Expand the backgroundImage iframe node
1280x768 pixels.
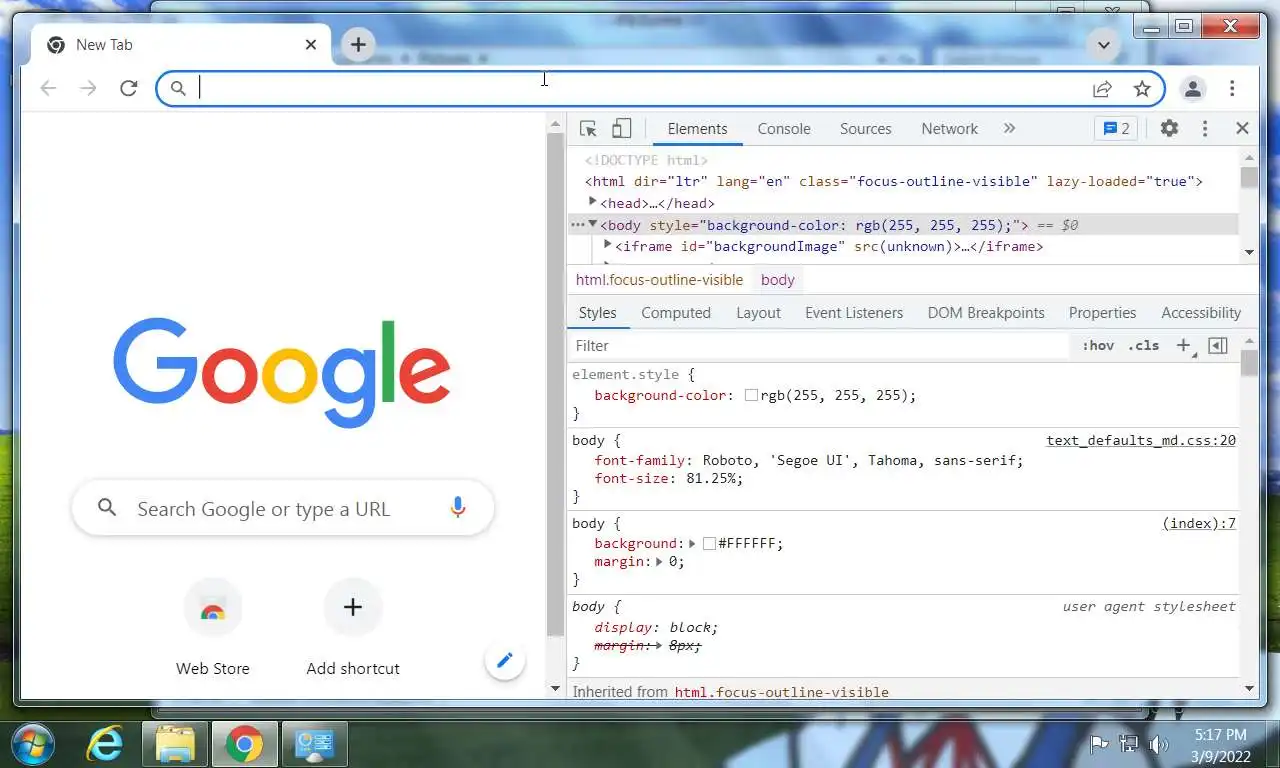click(608, 245)
